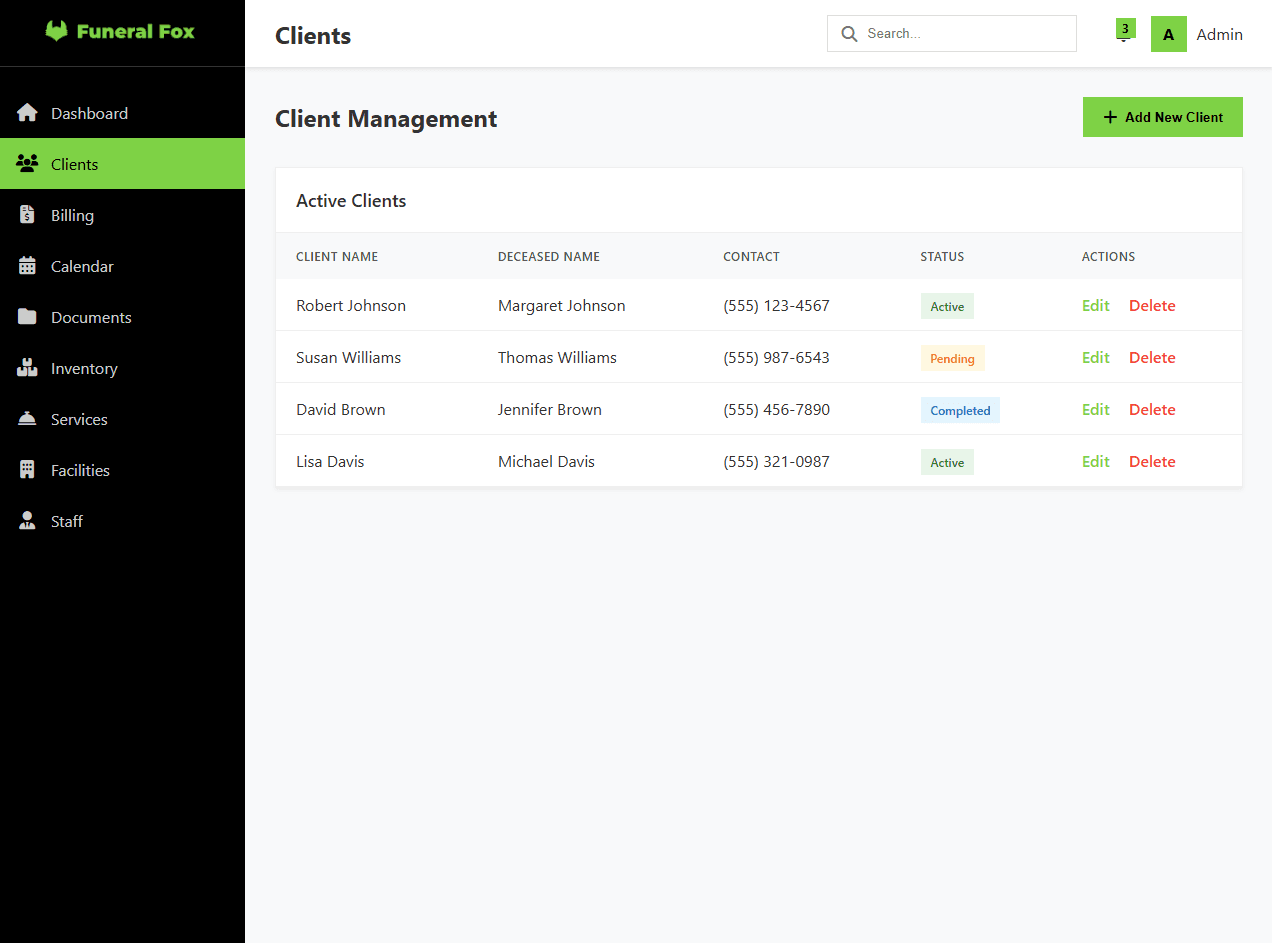Screen dimensions: 1272x943
Task: Open Staff via the person icon
Action: 26,520
